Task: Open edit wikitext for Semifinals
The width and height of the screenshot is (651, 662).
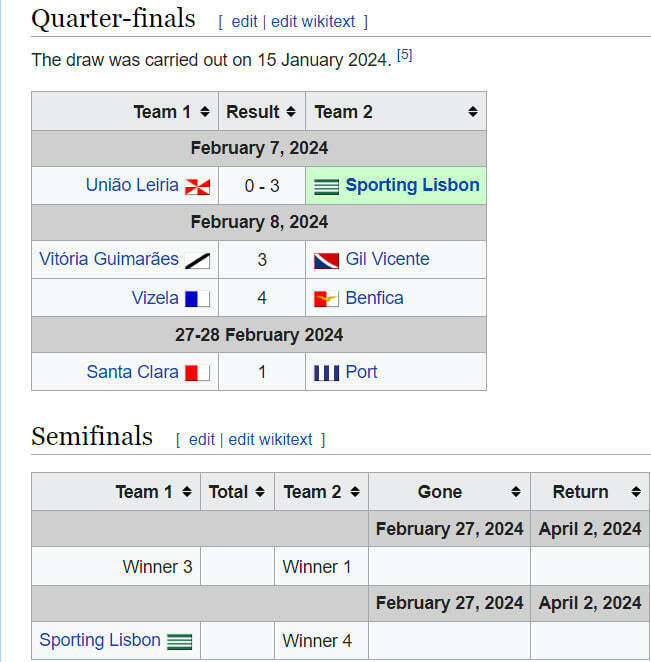Action: click(270, 439)
